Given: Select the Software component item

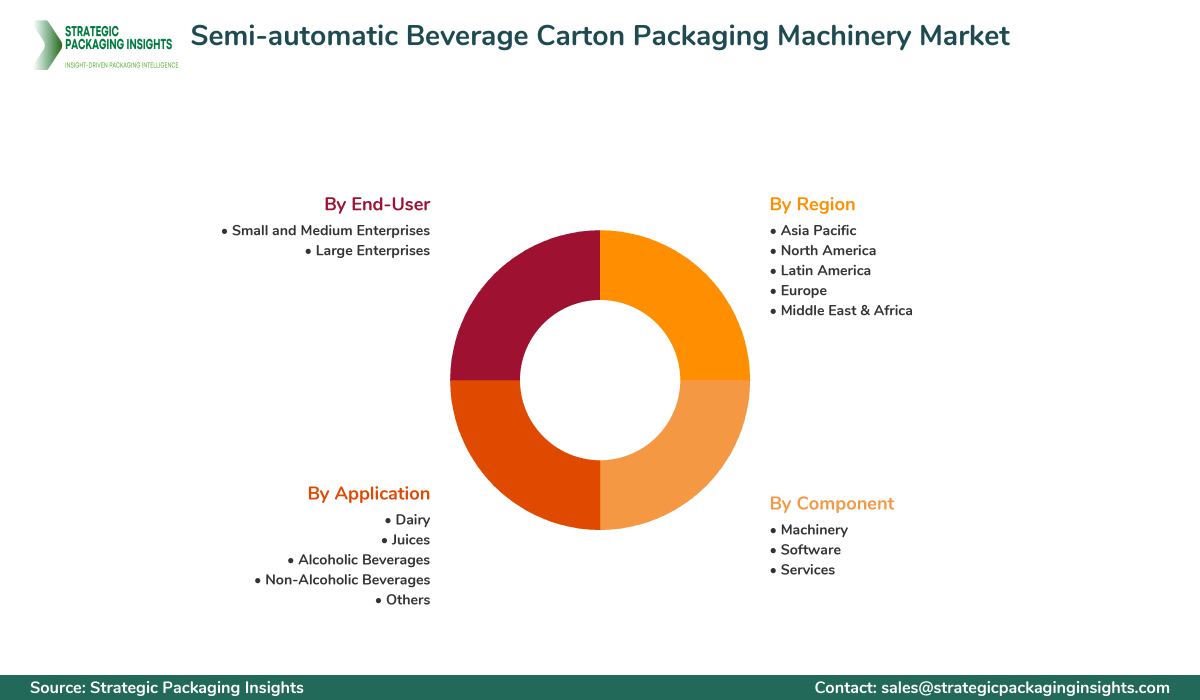Looking at the screenshot, I should click(810, 549).
